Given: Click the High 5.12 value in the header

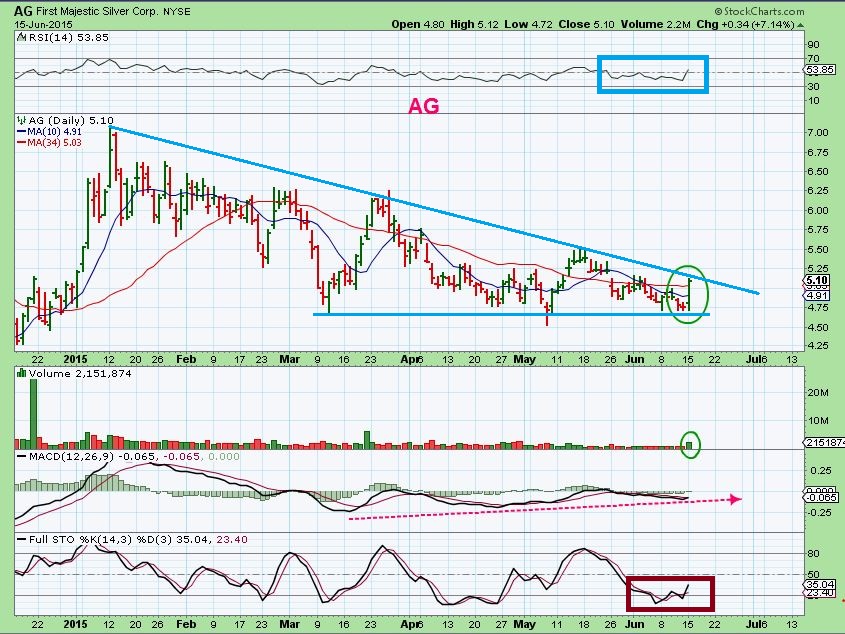Looking at the screenshot, I should (474, 24).
